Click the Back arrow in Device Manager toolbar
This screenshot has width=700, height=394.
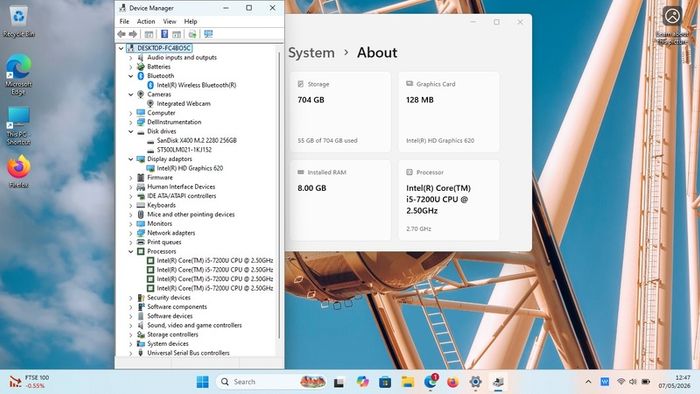(121, 34)
